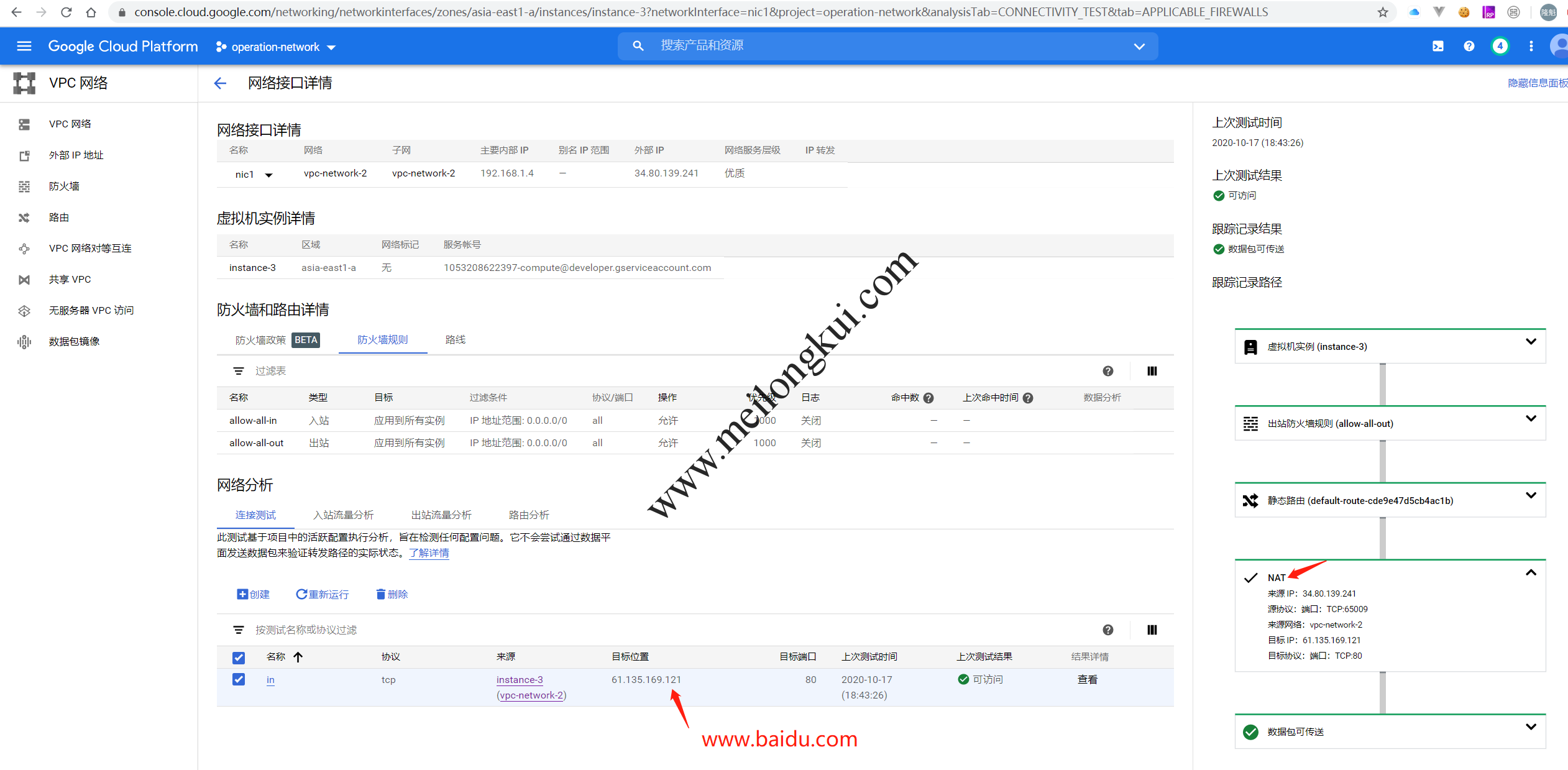This screenshot has width=1568, height=770.
Task: Click 查看 result details
Action: coord(1087,679)
